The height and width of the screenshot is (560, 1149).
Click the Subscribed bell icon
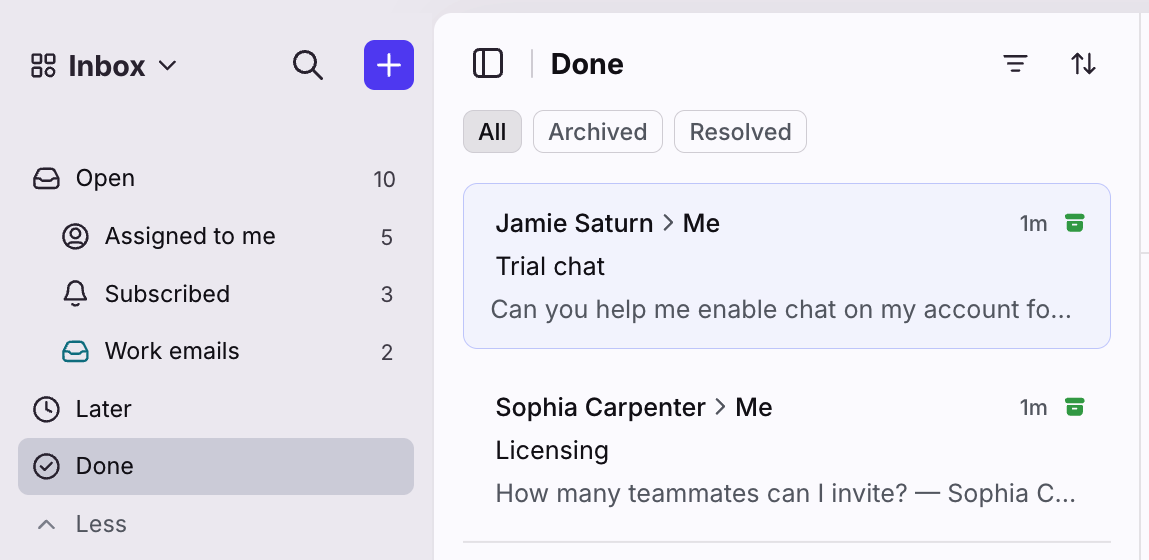tap(75, 294)
